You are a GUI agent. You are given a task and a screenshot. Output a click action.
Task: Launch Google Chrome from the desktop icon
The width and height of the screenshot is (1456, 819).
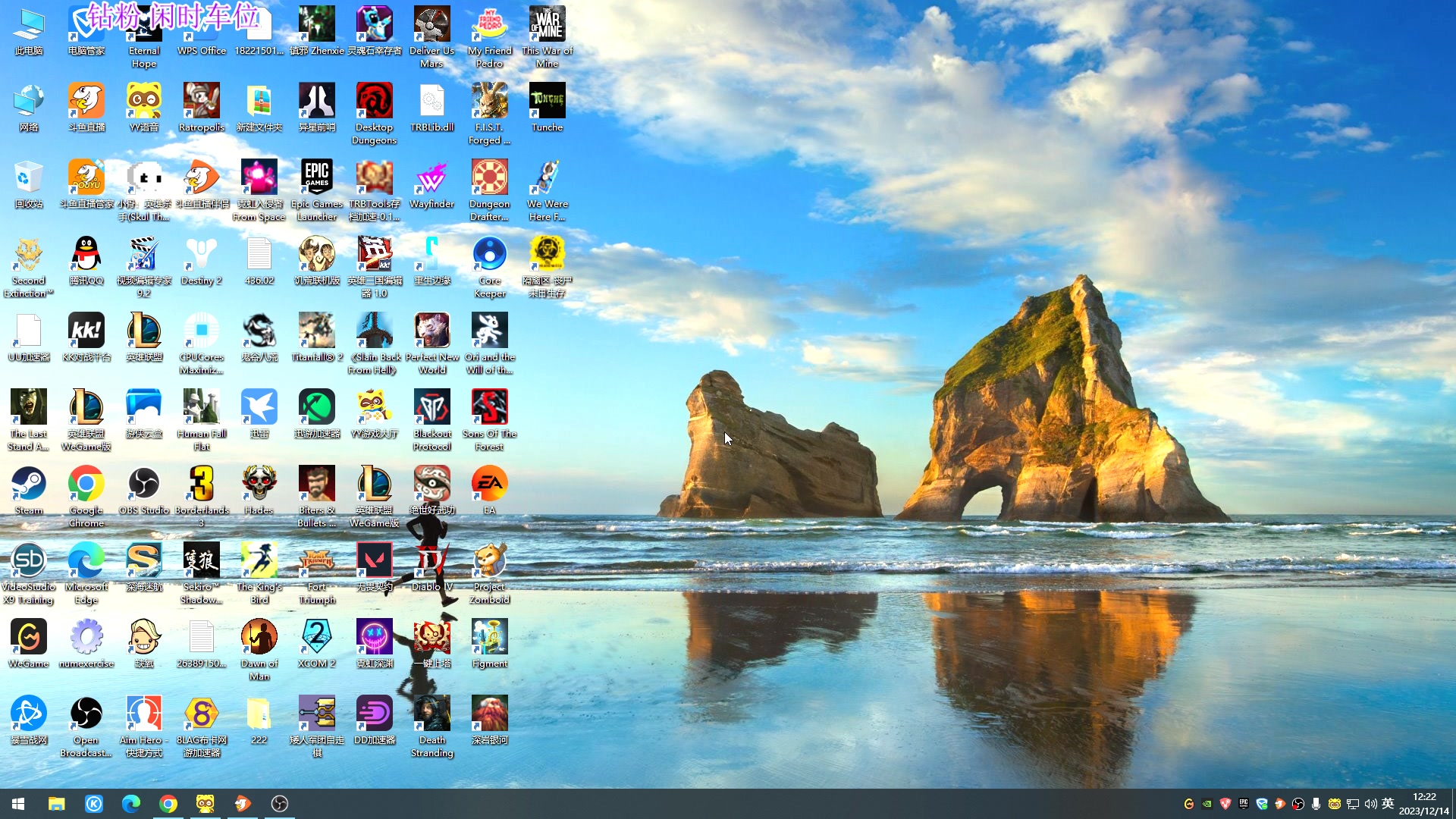click(86, 497)
